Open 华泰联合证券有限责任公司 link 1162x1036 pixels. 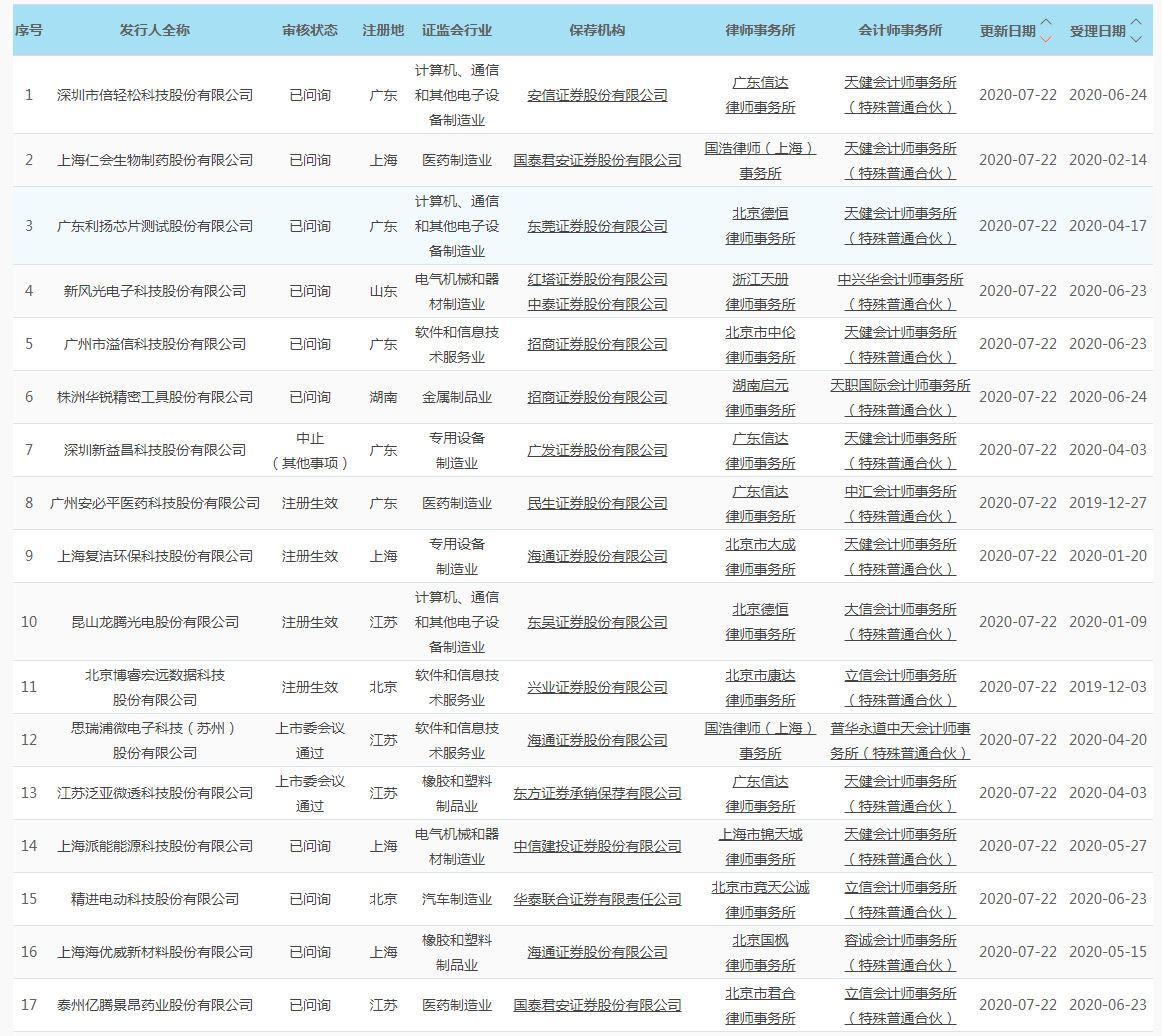(x=597, y=899)
